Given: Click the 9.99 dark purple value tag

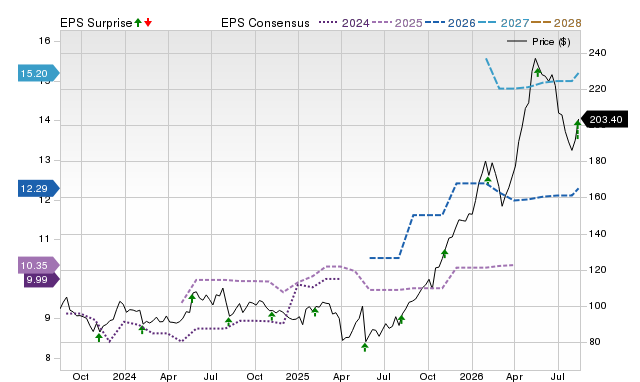Looking at the screenshot, I should coord(41,280).
